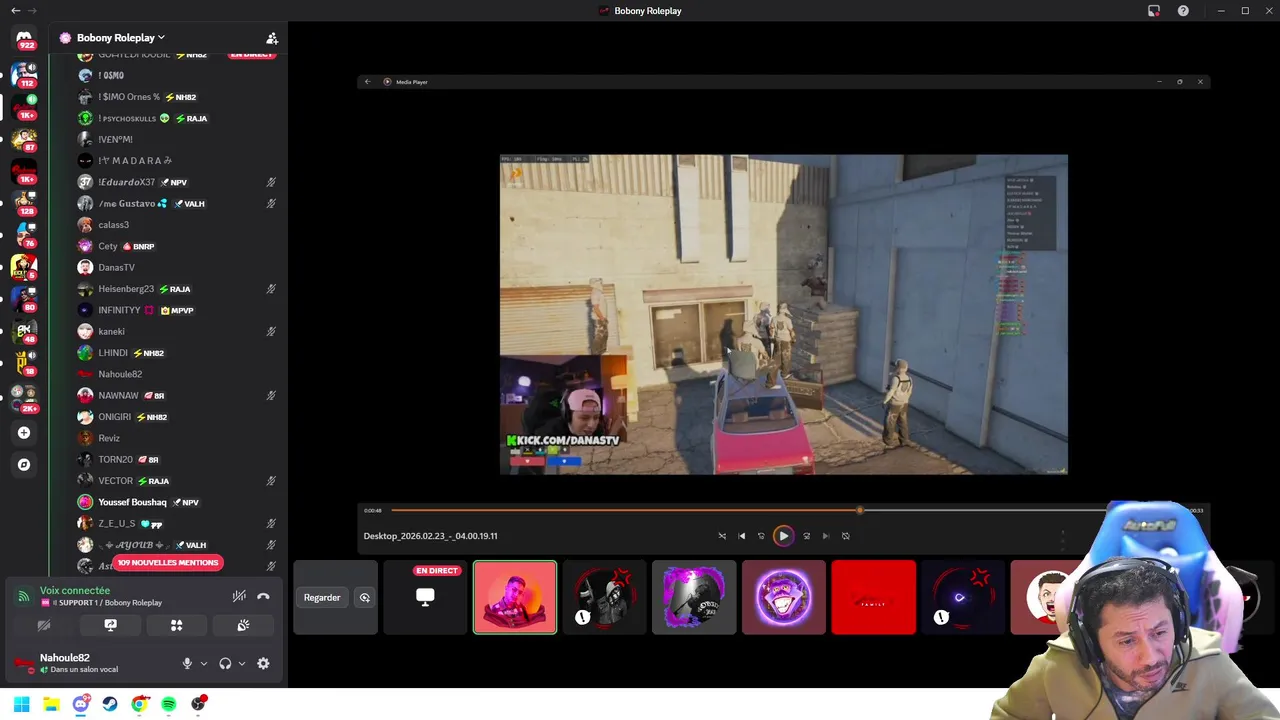Select VECTOR member row
Screen dimensions: 1280x720
pyautogui.click(x=178, y=481)
